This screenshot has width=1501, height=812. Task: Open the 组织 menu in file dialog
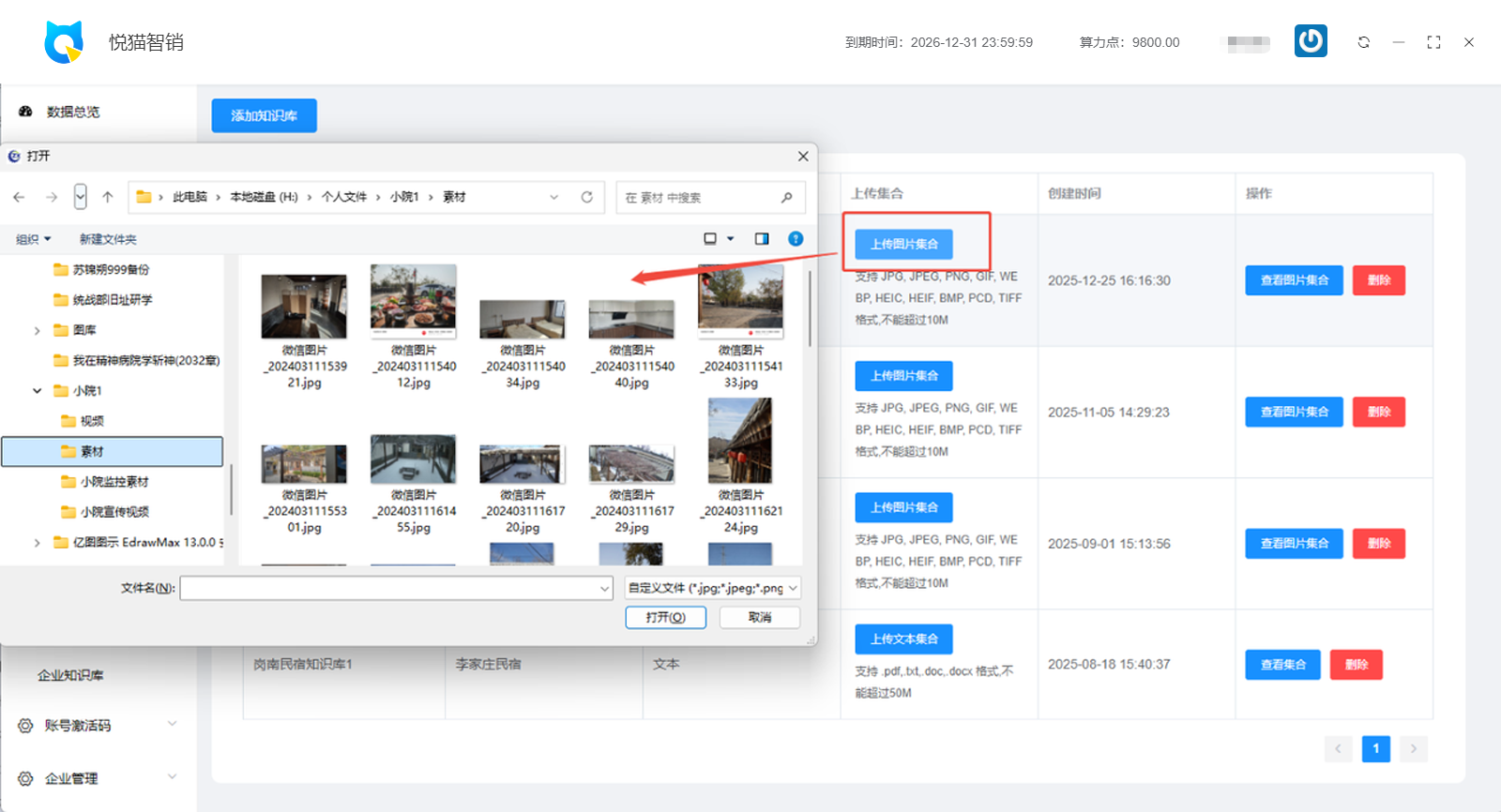[33, 239]
